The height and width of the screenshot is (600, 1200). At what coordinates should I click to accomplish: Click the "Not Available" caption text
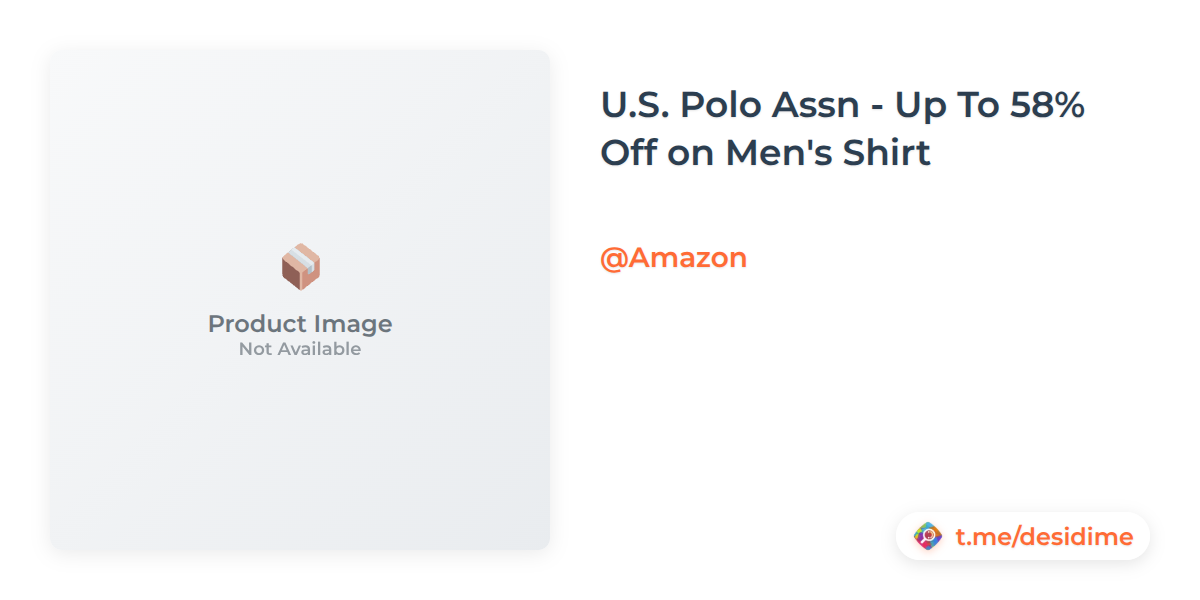(x=300, y=349)
